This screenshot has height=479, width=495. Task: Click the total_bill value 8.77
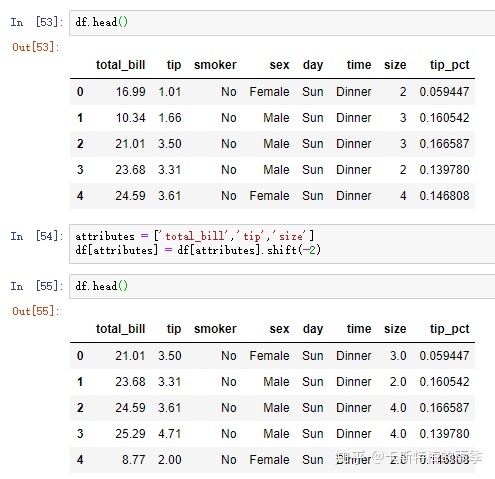[134, 460]
